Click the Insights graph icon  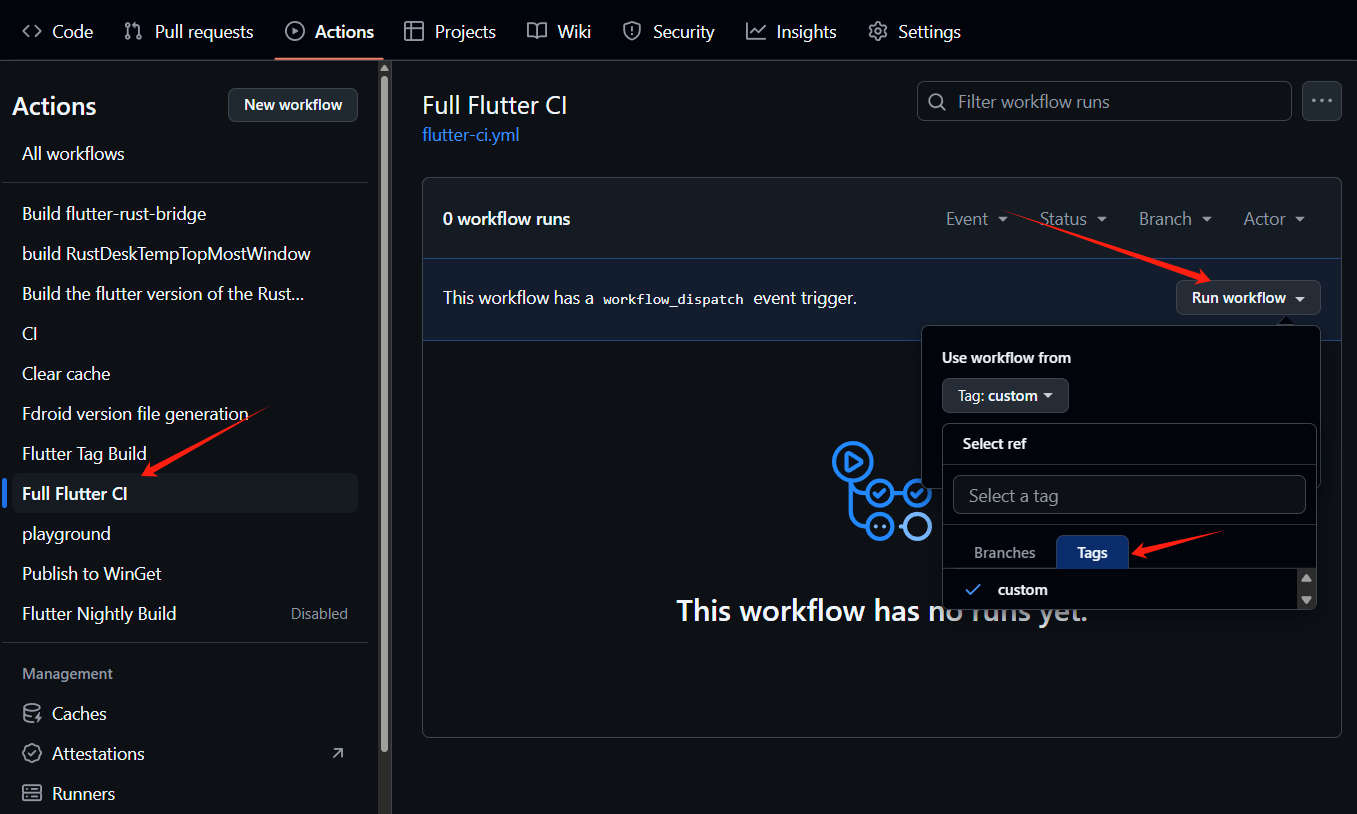click(x=756, y=32)
